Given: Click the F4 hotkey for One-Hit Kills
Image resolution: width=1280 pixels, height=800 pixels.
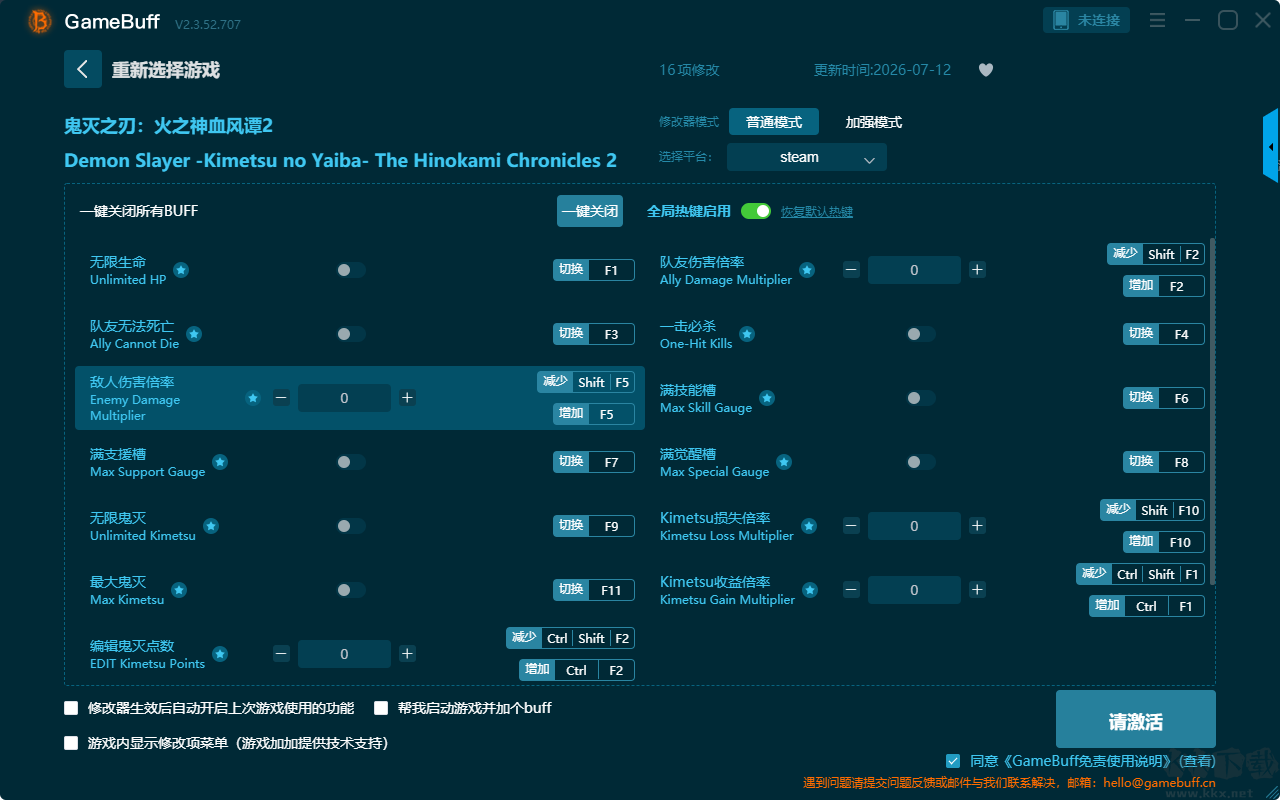Looking at the screenshot, I should point(1164,334).
